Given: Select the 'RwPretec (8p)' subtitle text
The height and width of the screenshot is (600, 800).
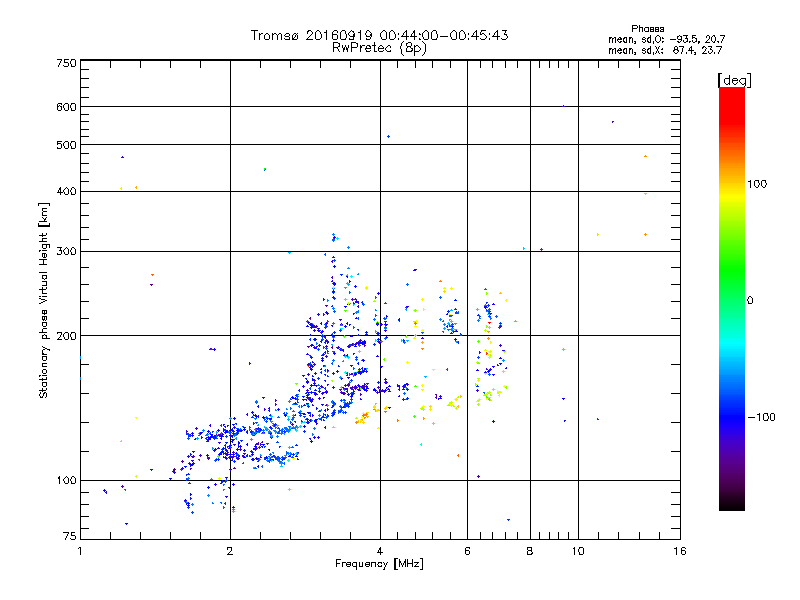Looking at the screenshot, I should tap(379, 48).
